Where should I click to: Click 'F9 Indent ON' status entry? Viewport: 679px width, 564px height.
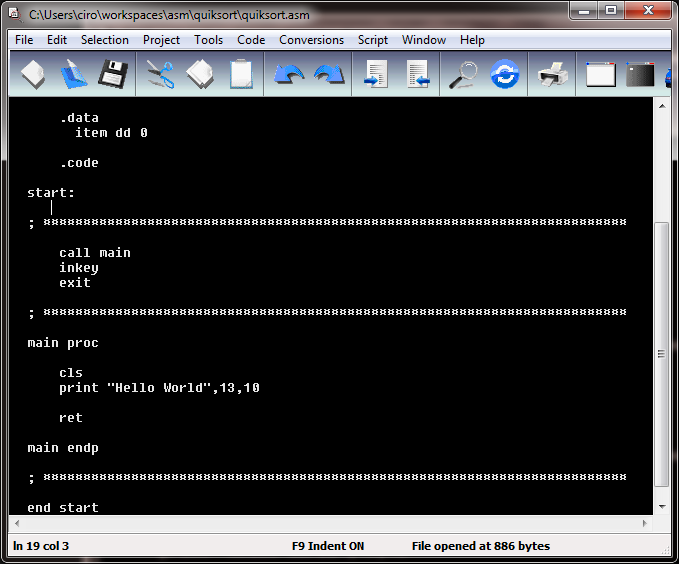tap(328, 546)
